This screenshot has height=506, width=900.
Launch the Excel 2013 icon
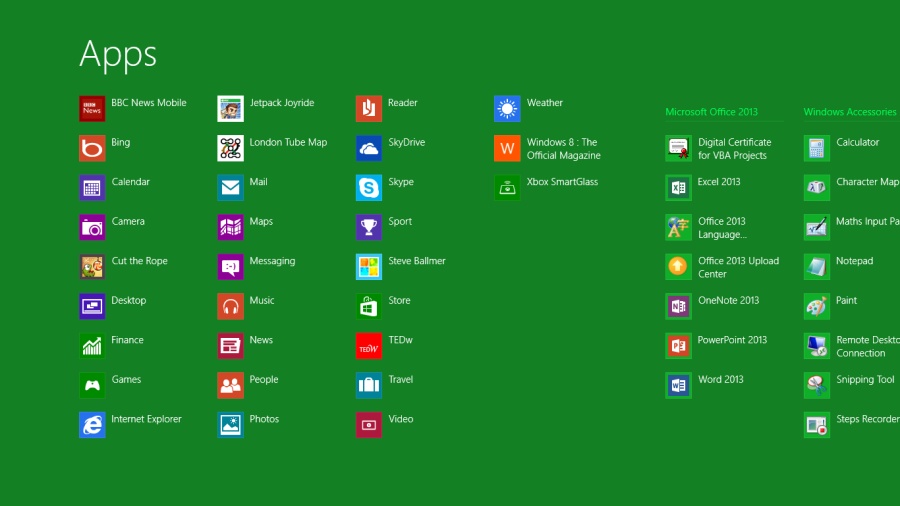pyautogui.click(x=678, y=188)
